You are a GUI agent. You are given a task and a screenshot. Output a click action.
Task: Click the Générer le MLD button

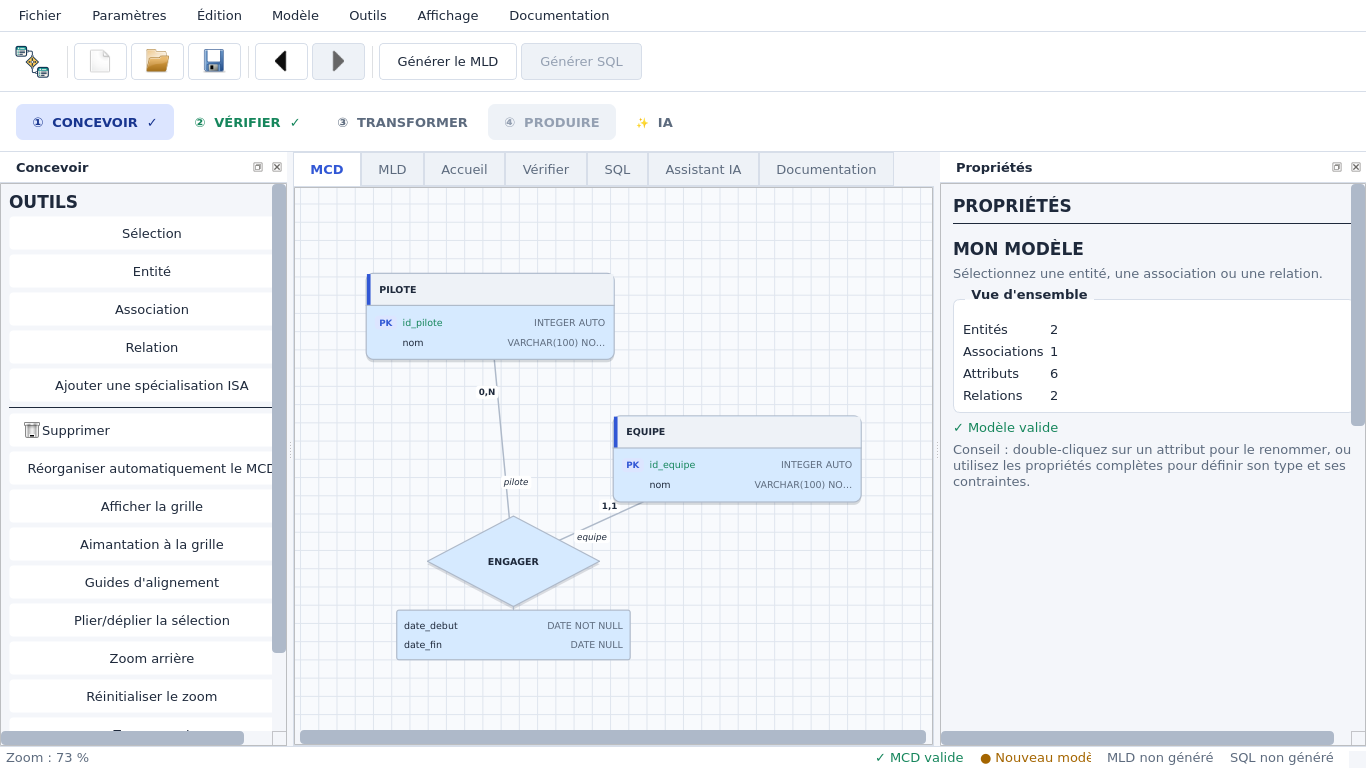point(448,61)
